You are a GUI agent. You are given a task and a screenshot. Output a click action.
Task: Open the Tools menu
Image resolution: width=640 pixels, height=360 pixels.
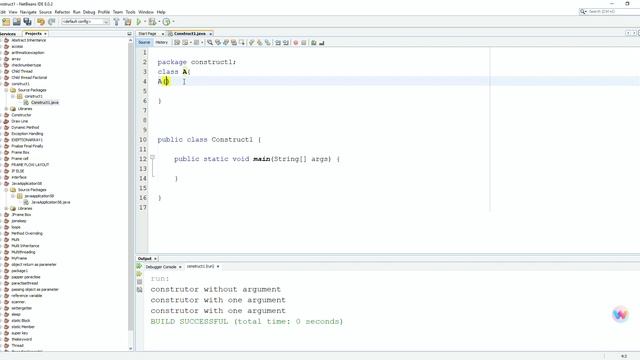[x=131, y=12]
